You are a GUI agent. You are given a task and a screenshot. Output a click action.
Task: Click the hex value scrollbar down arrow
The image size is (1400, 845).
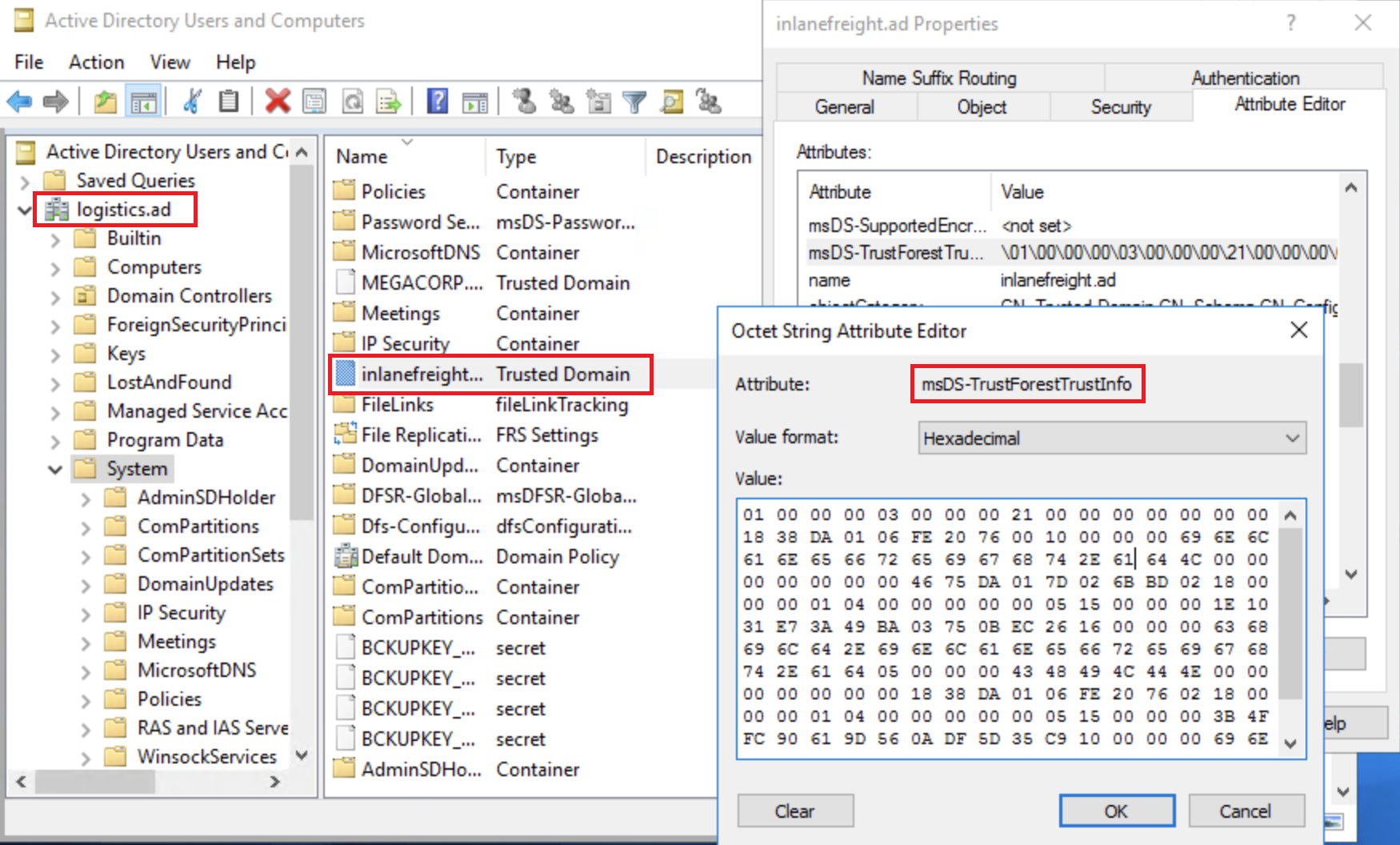coord(1290,743)
